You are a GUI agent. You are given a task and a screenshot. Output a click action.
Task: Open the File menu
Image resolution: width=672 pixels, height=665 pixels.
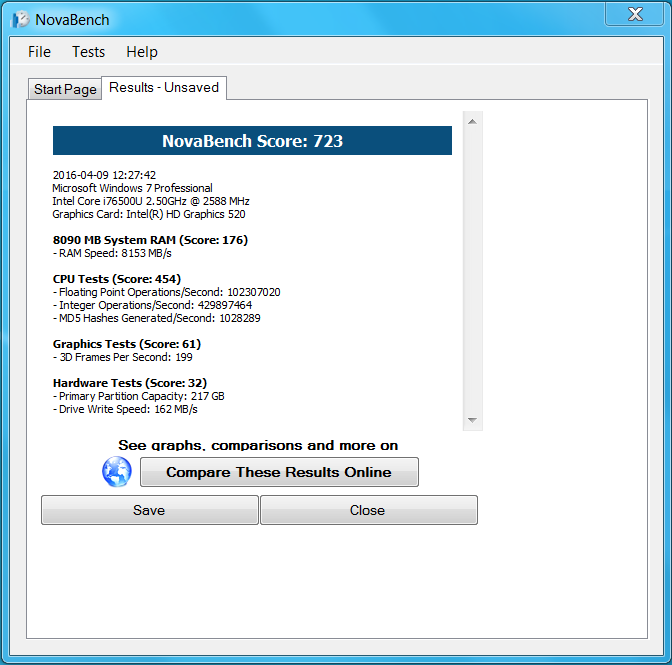[39, 52]
